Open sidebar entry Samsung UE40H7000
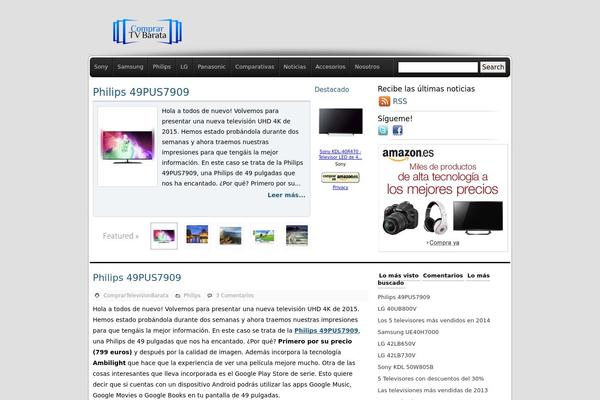The image size is (600, 400). pos(408,332)
